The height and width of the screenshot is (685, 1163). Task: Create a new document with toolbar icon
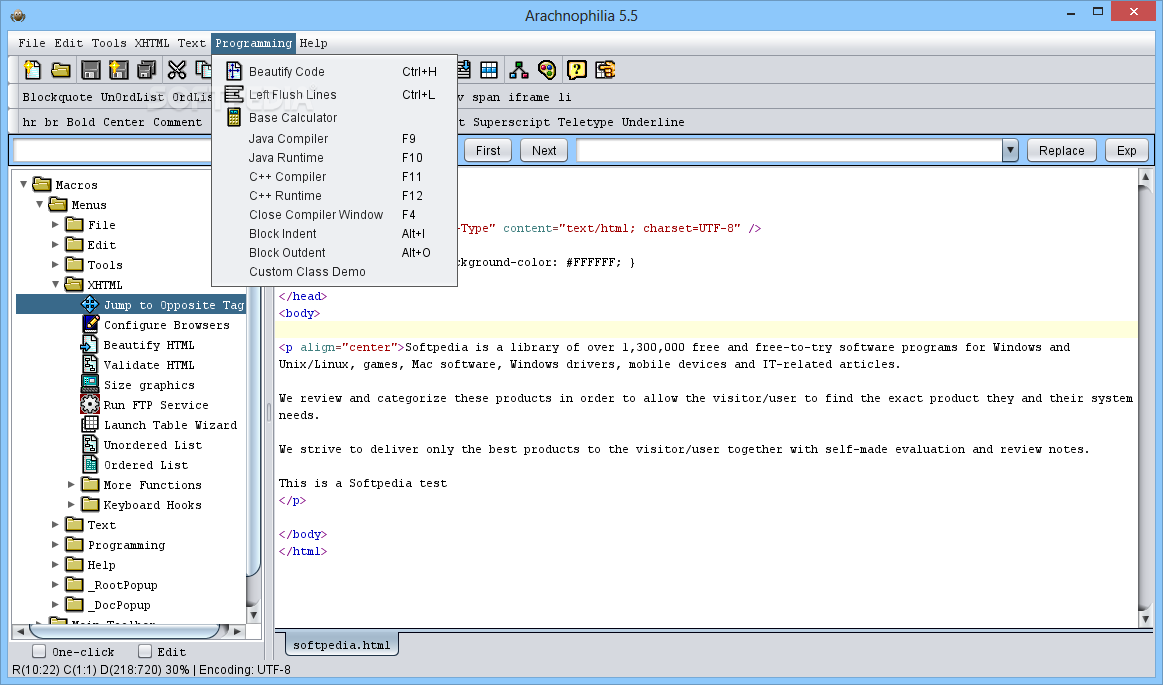[33, 70]
